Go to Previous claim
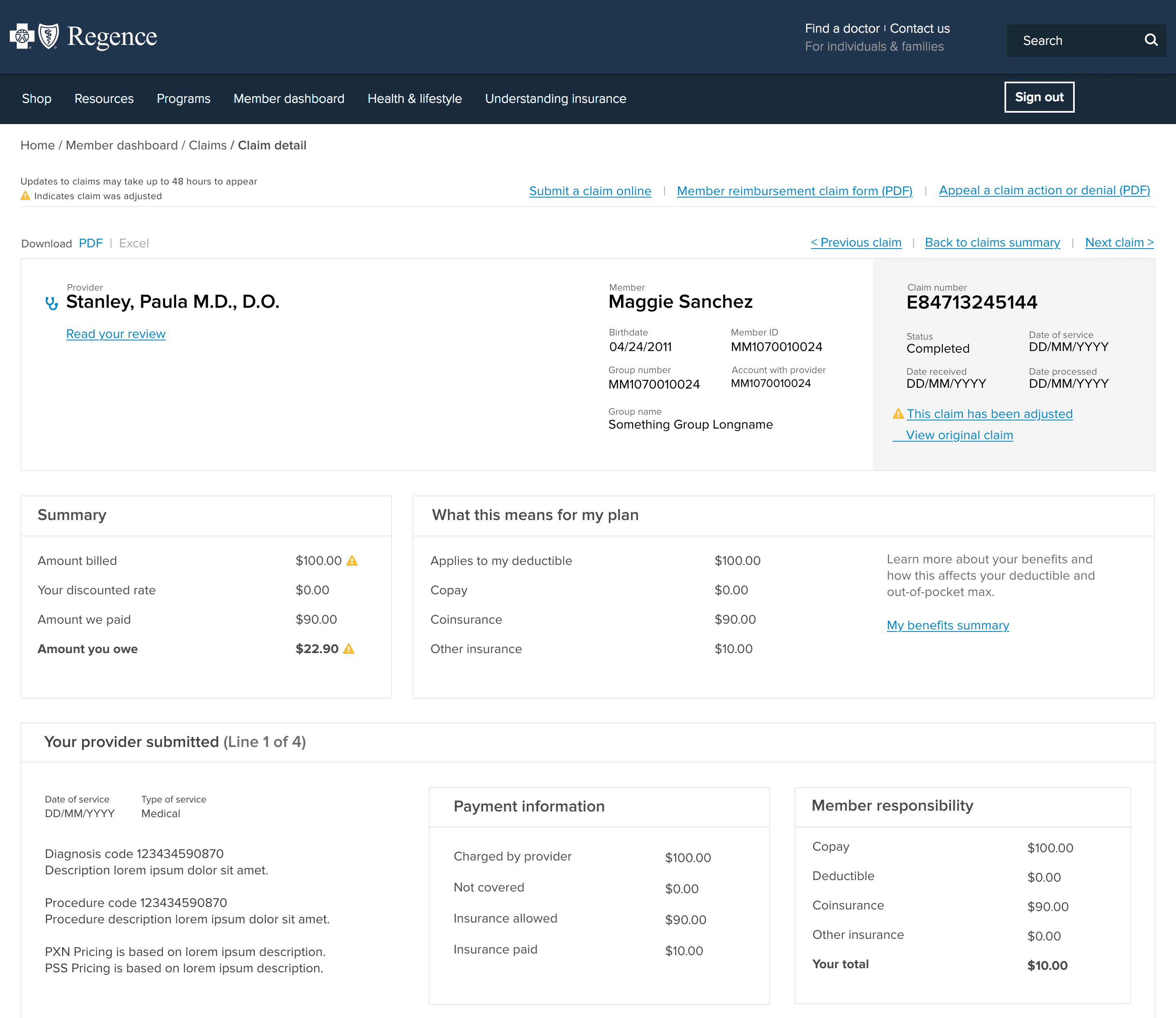 (855, 242)
